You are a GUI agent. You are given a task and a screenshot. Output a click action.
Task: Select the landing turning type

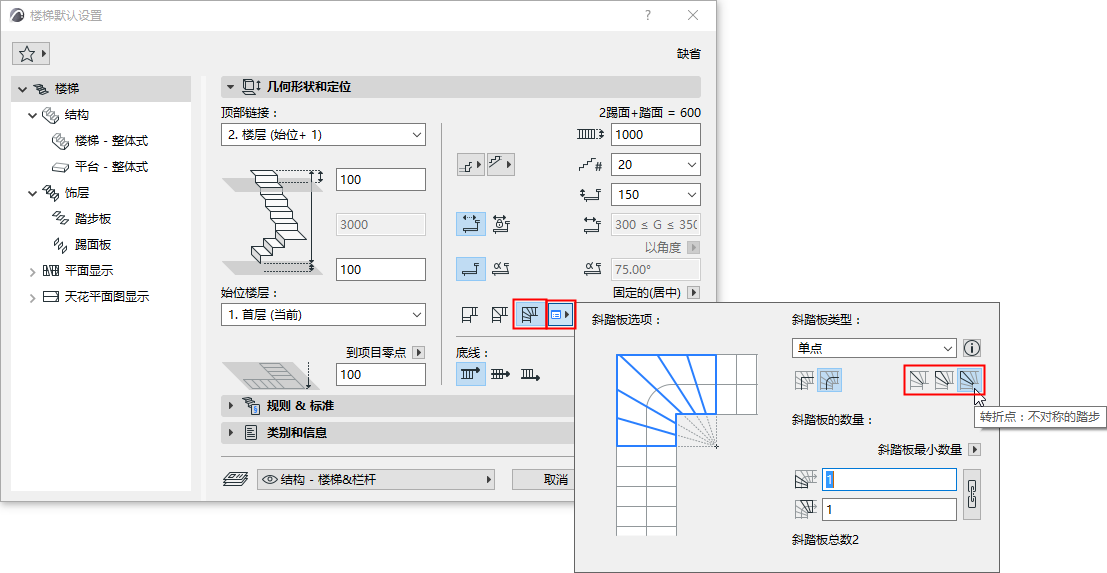click(469, 315)
